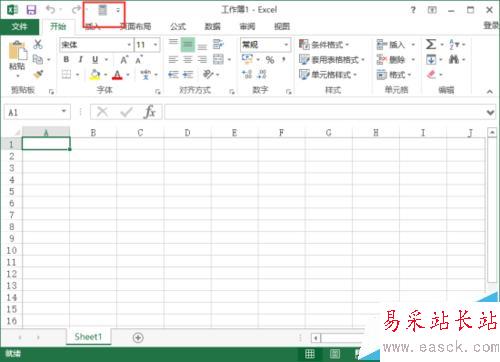Click the accounting number format icon

click(247, 59)
